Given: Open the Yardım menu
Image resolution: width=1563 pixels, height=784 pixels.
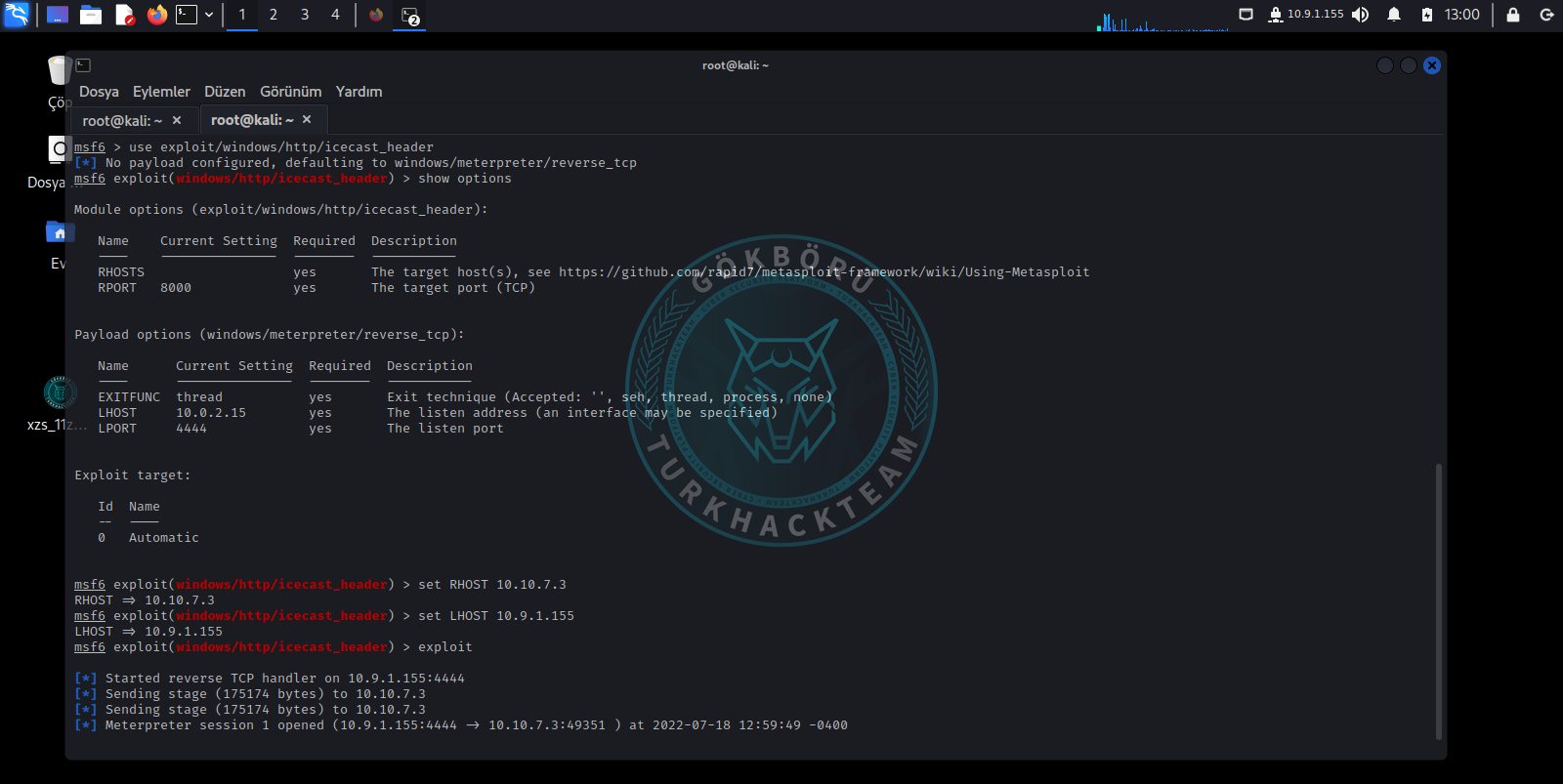Looking at the screenshot, I should point(359,92).
